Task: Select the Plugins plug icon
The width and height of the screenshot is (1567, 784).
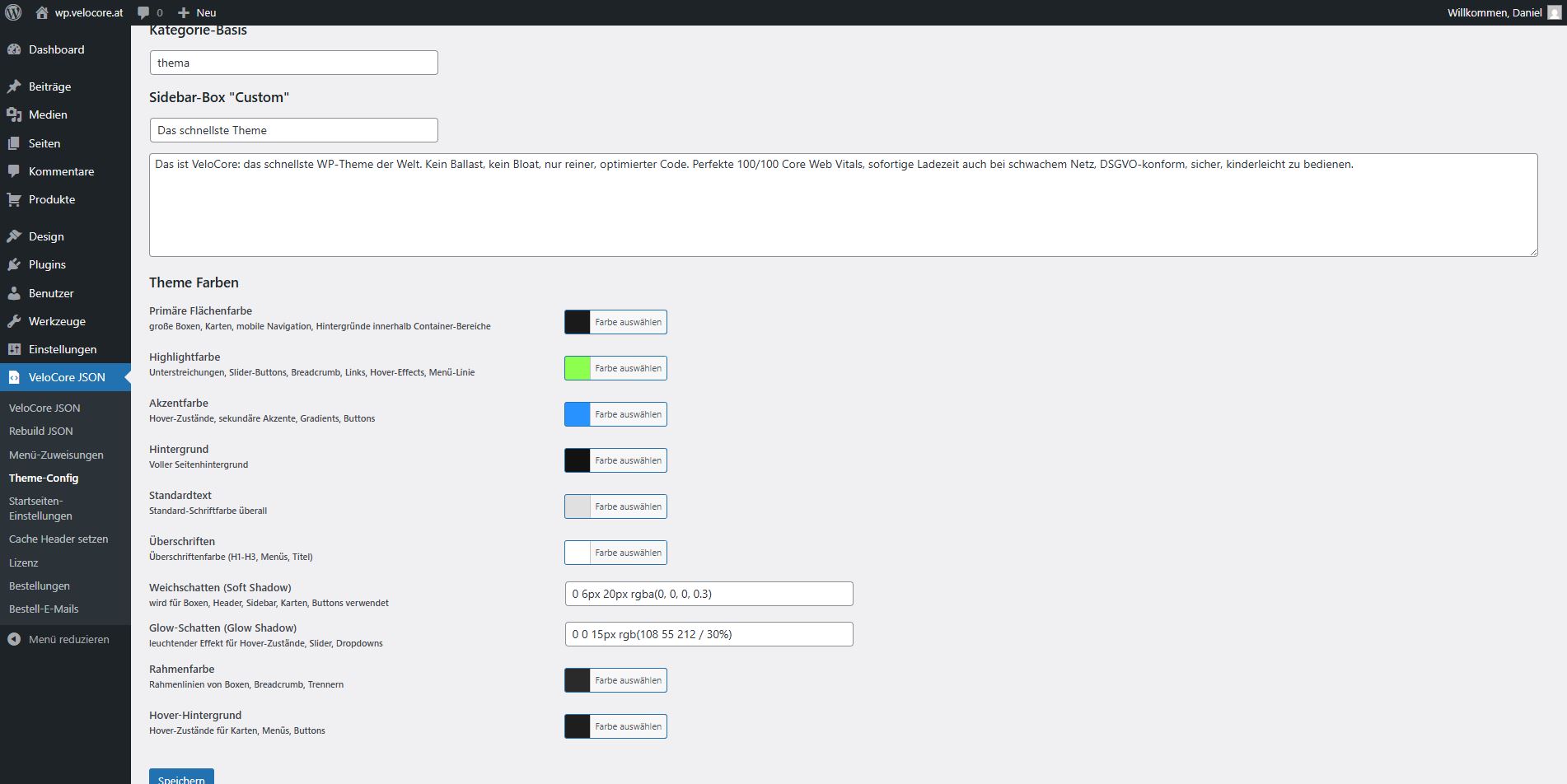Action: click(x=14, y=264)
